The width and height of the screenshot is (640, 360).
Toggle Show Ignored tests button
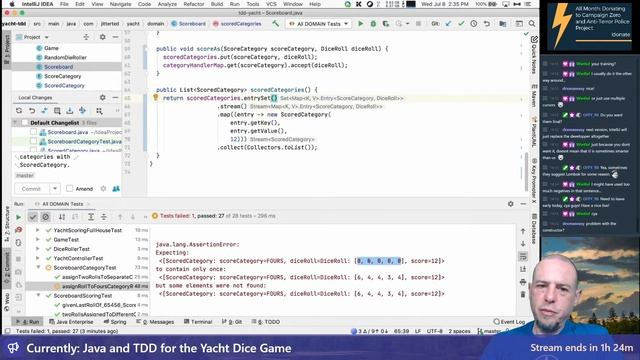[45, 217]
